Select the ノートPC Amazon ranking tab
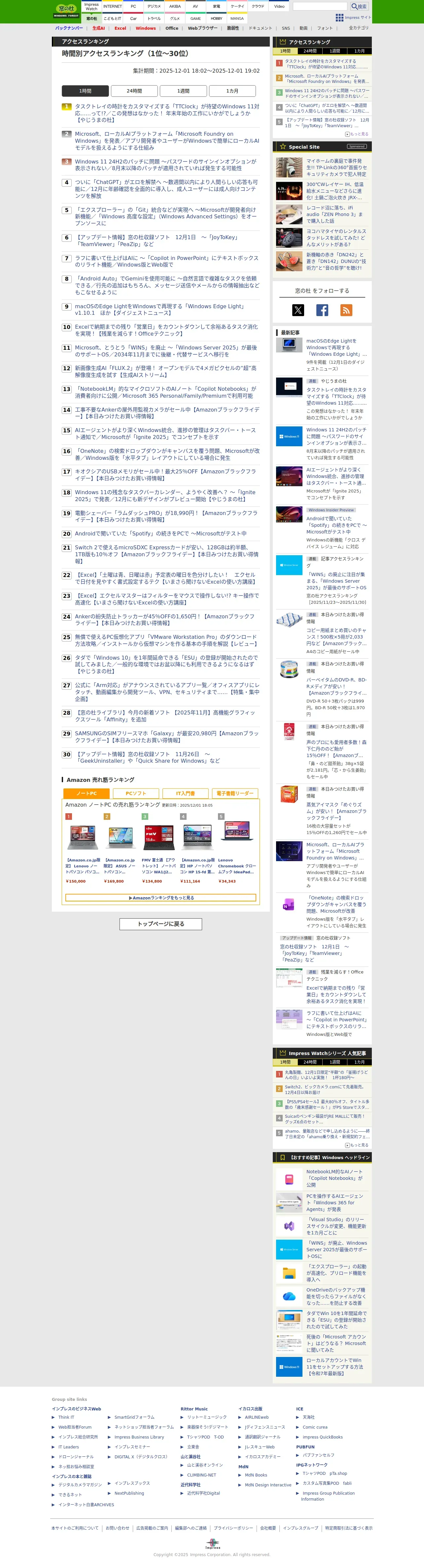The height and width of the screenshot is (1568, 424). (87, 793)
